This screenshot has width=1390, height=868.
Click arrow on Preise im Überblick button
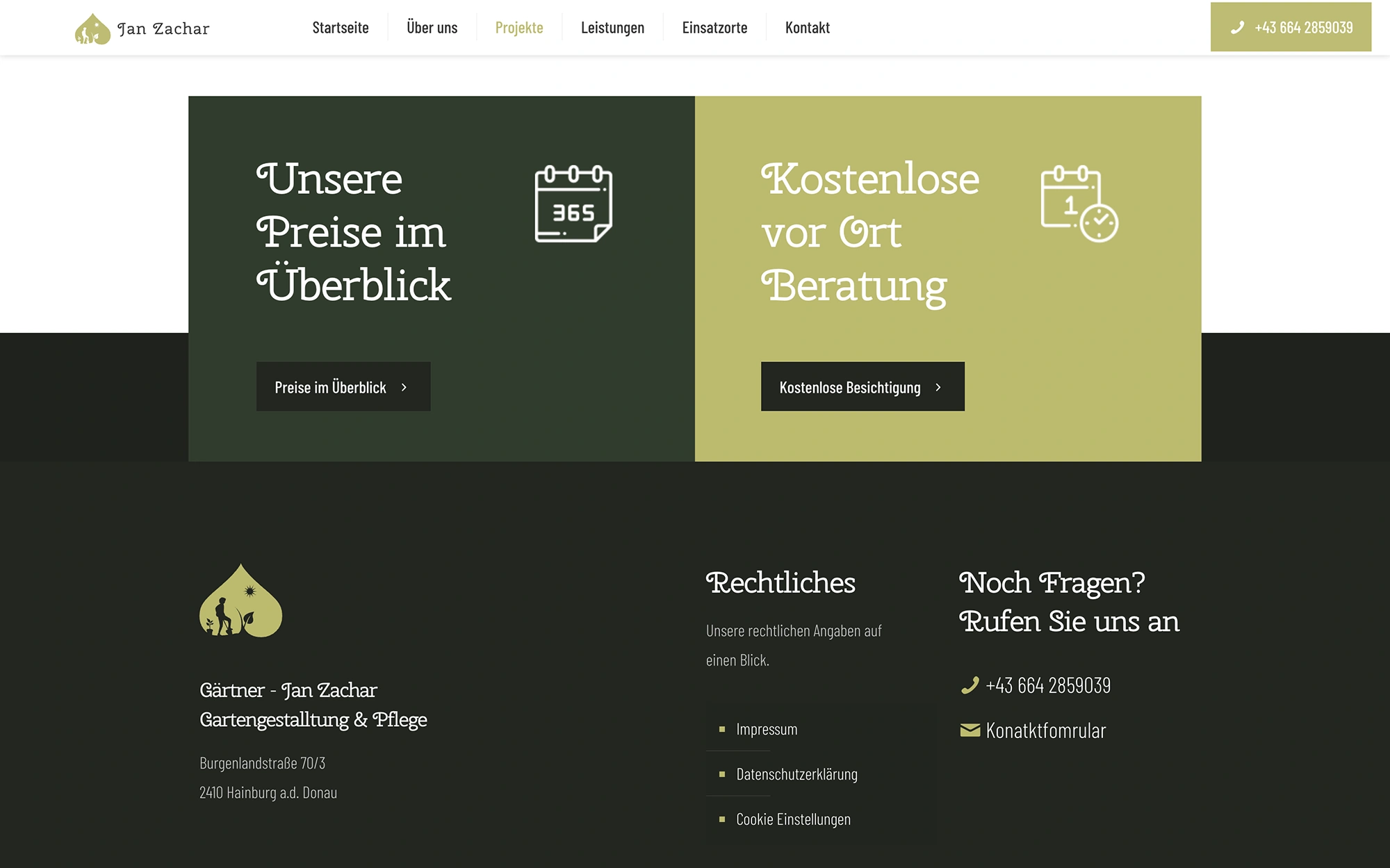[x=404, y=387]
